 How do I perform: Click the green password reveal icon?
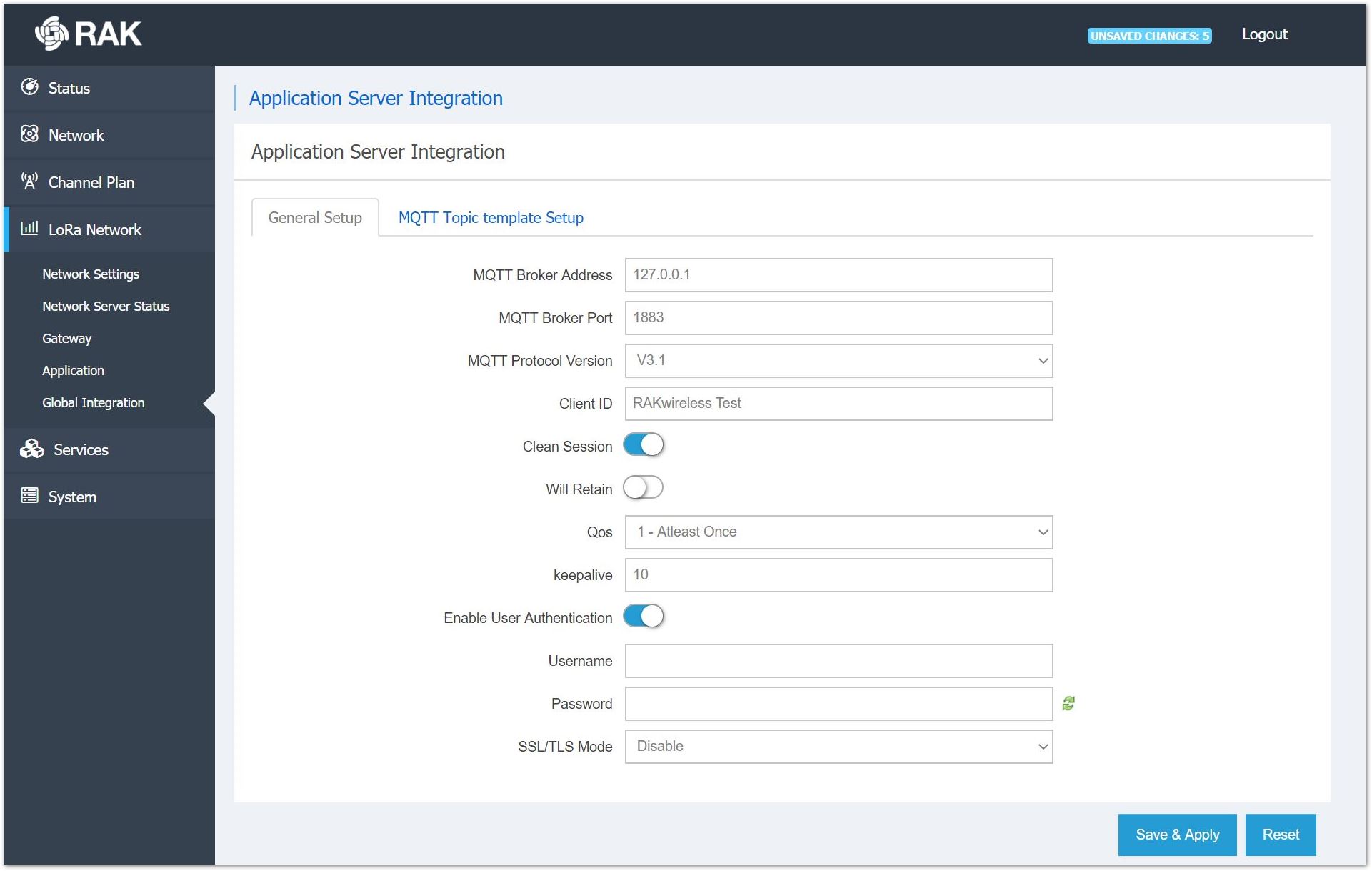click(x=1068, y=704)
